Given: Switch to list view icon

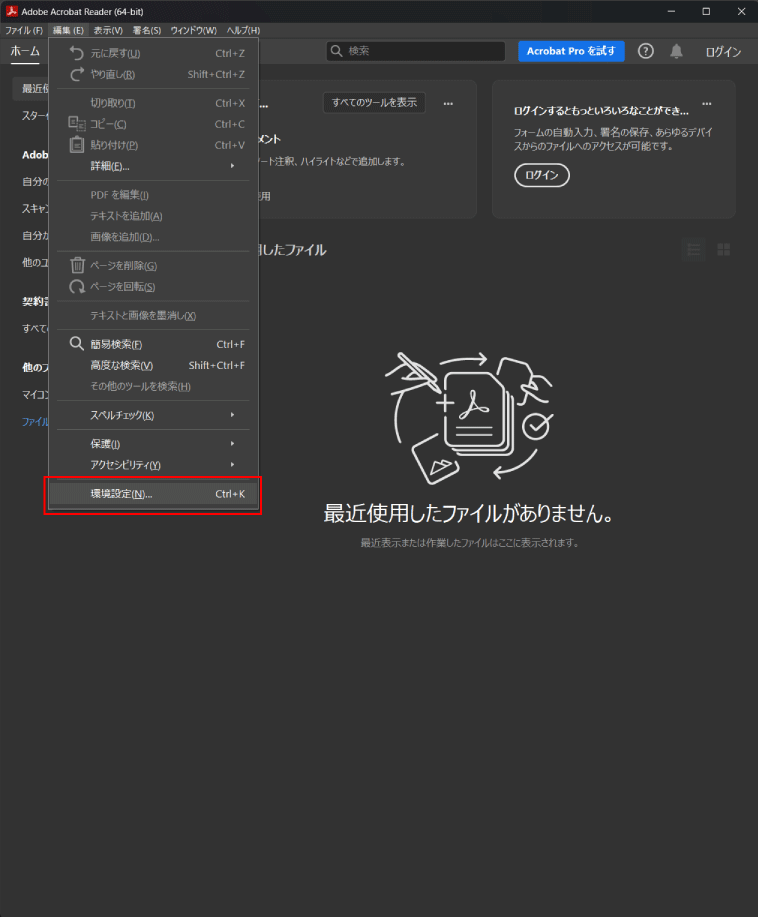Looking at the screenshot, I should coord(694,249).
